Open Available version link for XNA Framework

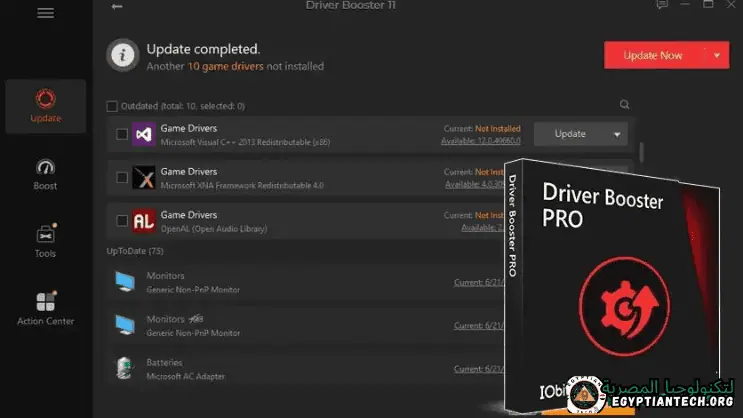pyautogui.click(x=474, y=184)
